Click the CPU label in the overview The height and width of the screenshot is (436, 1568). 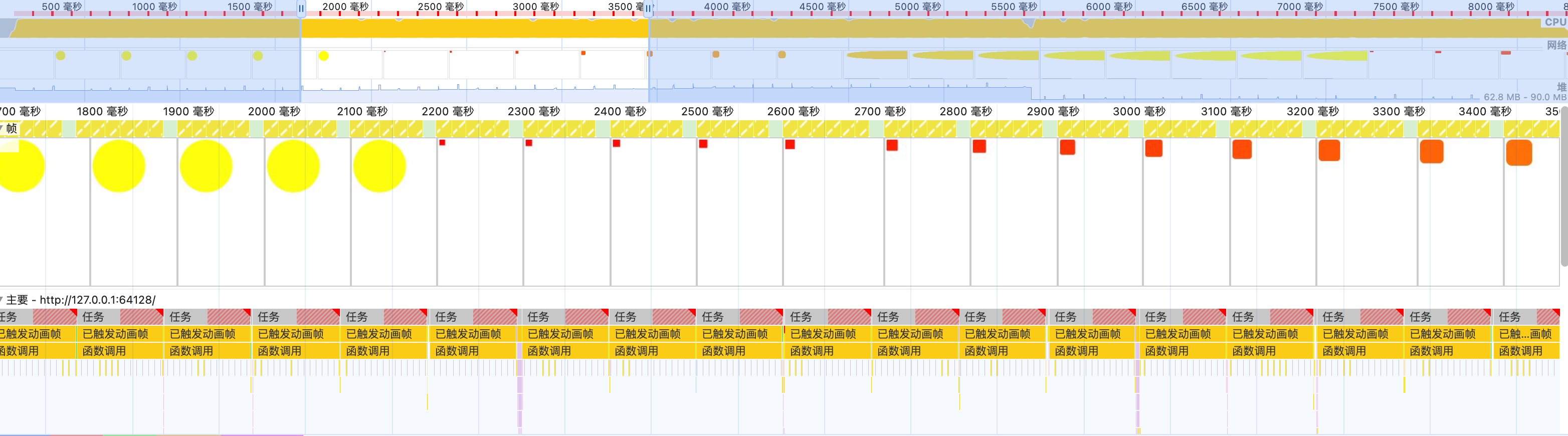pyautogui.click(x=1555, y=22)
